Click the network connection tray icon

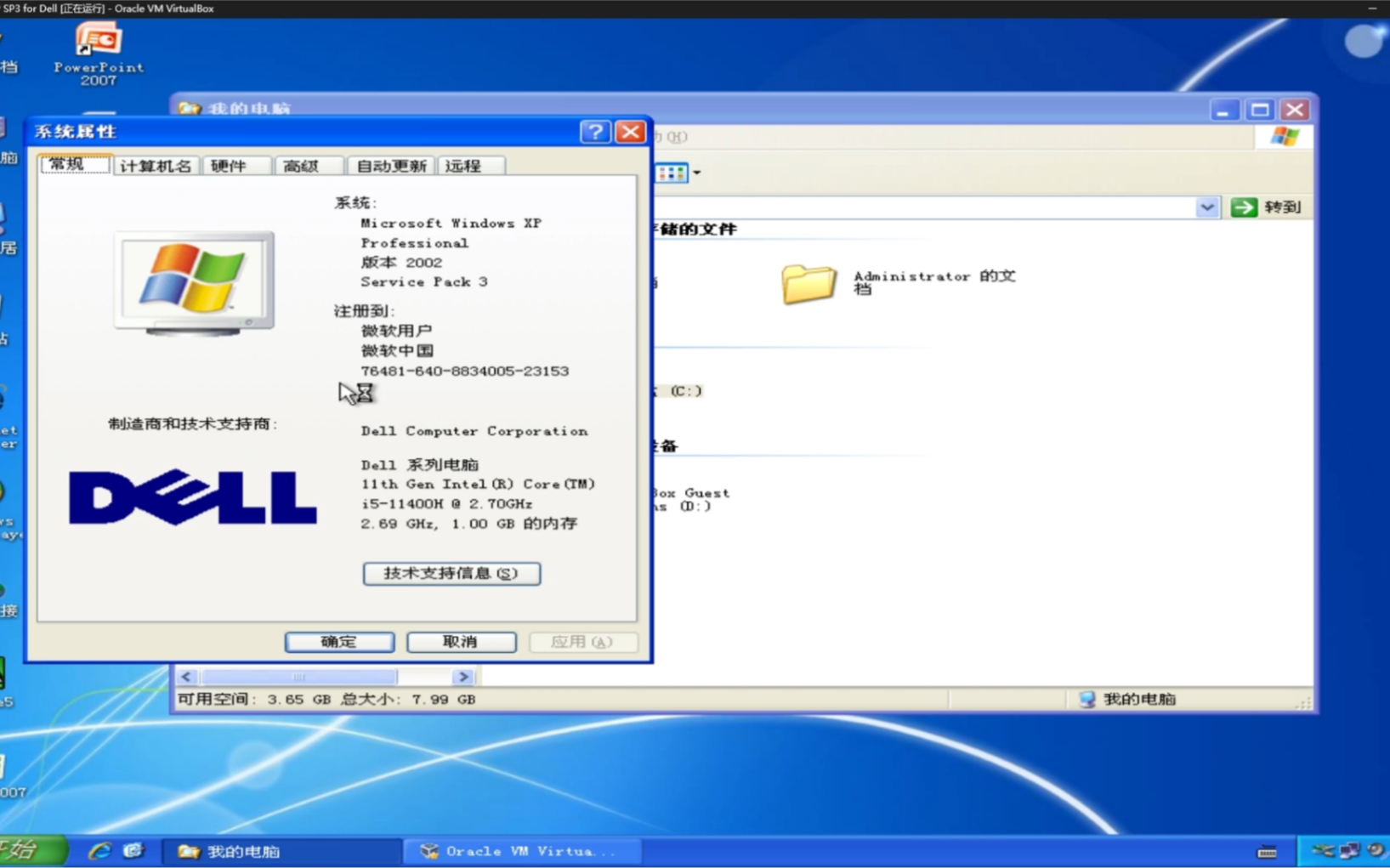pos(1349,850)
